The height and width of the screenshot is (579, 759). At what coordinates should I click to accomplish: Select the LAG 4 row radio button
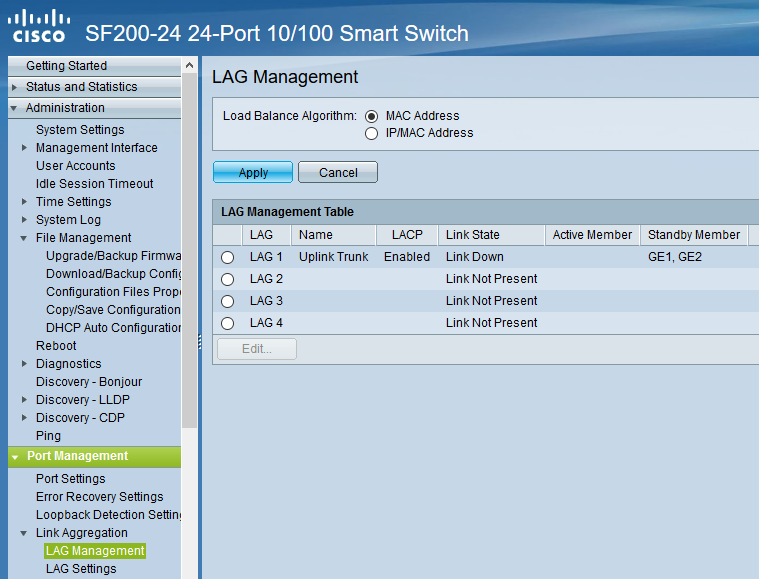coord(228,323)
